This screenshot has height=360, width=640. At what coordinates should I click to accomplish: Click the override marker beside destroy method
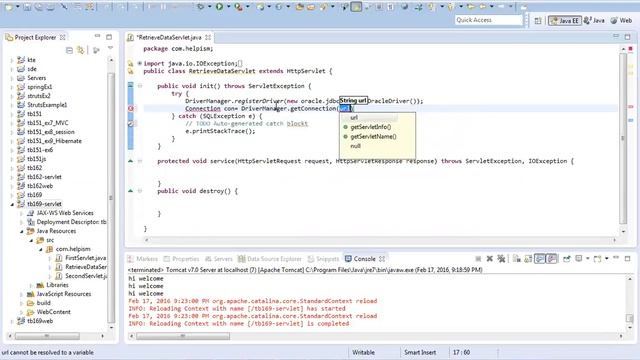coord(131,191)
